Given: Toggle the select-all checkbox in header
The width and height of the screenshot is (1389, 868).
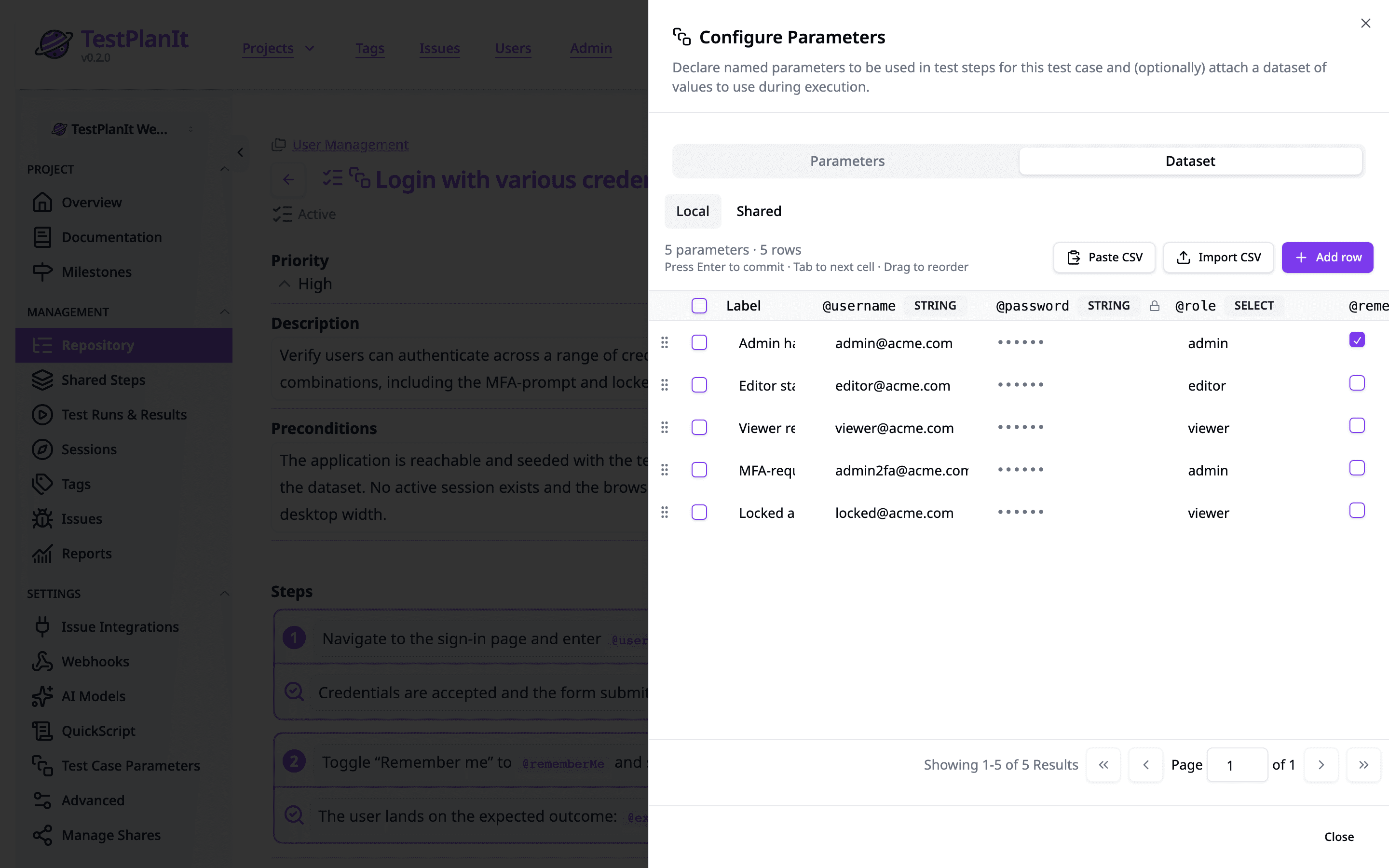Looking at the screenshot, I should coord(699,306).
